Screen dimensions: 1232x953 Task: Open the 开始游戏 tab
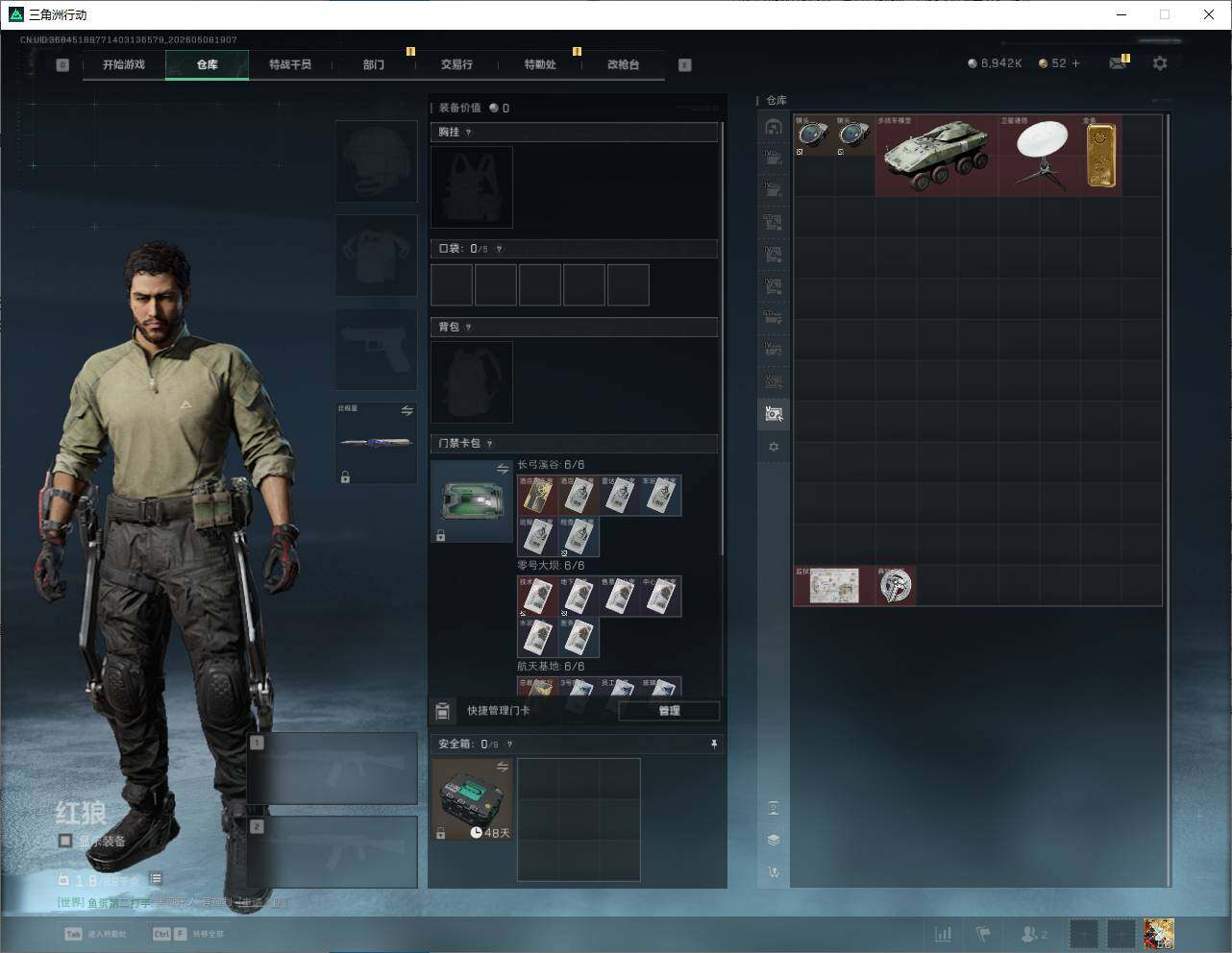pos(124,64)
